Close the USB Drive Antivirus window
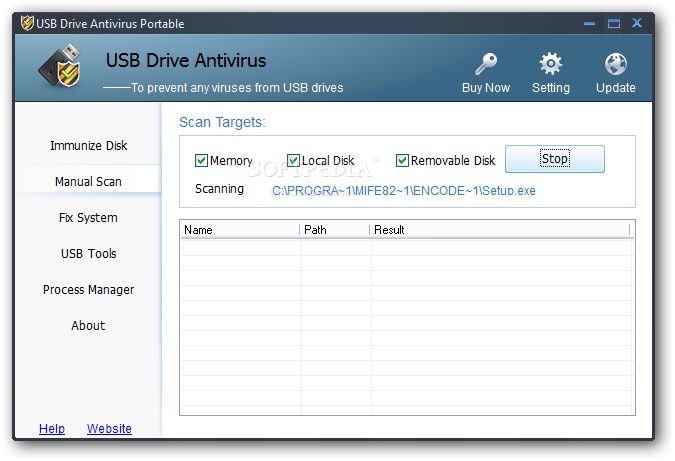The width and height of the screenshot is (675, 461). pos(637,23)
